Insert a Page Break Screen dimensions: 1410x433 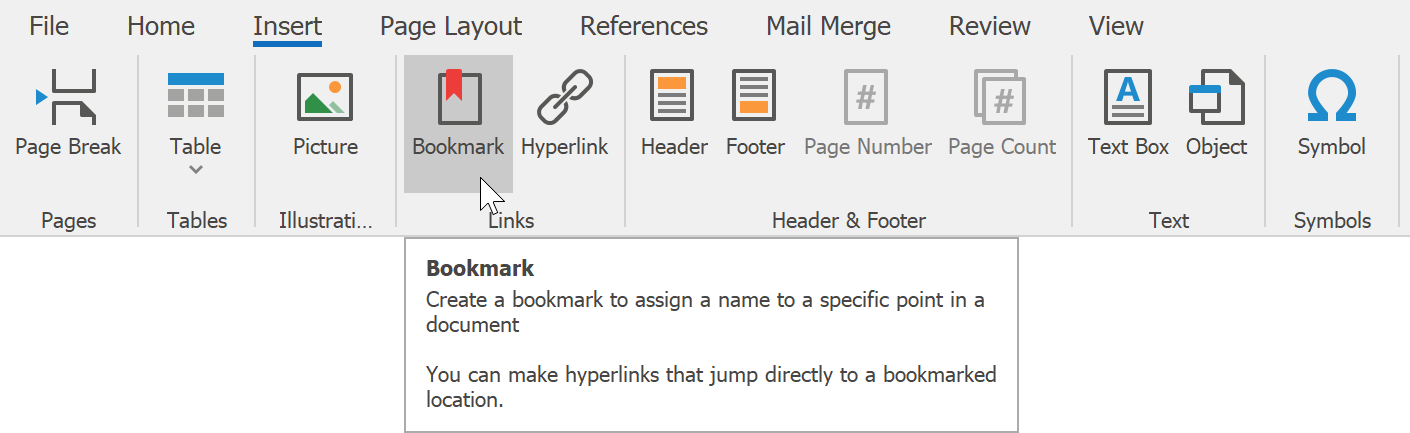point(67,114)
